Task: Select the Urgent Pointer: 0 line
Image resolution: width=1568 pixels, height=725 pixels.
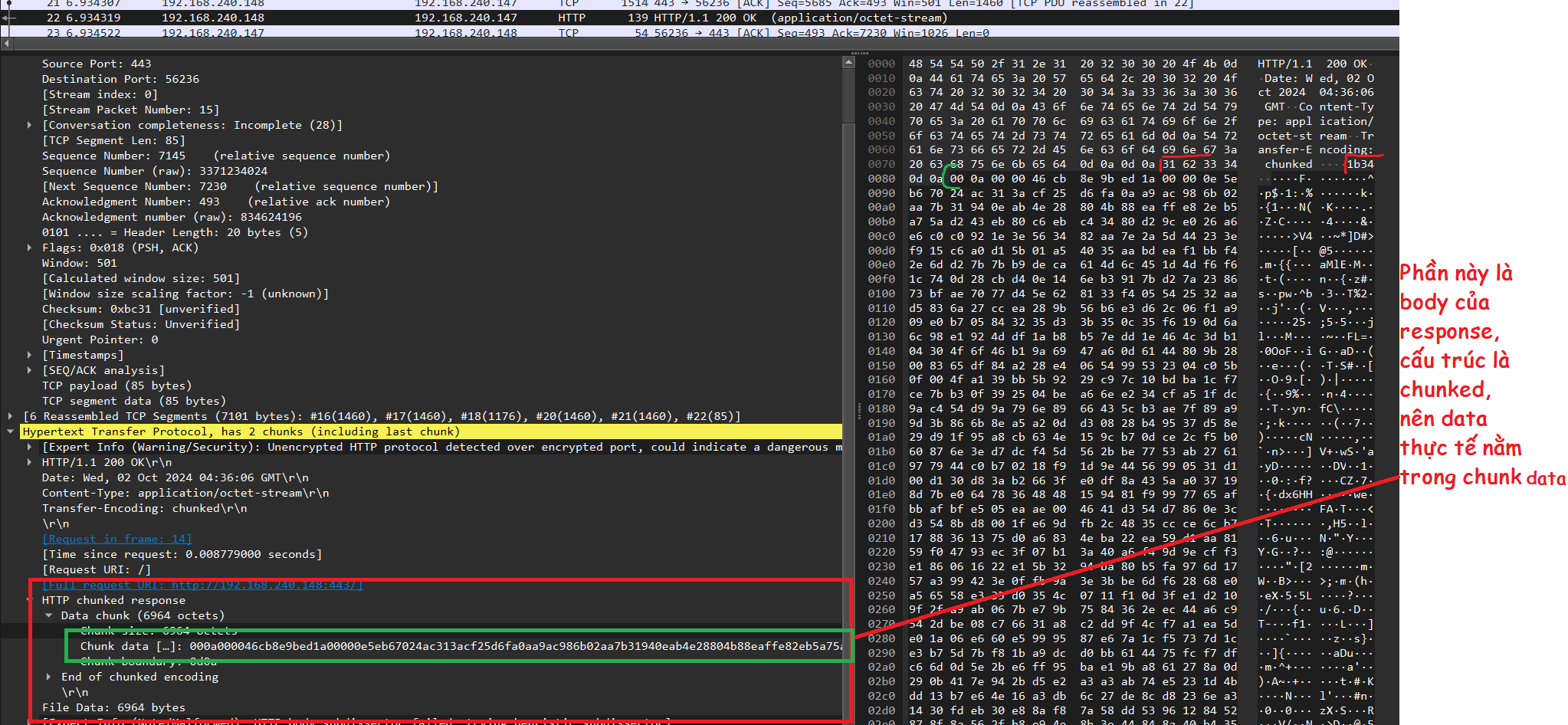Action: pos(100,340)
